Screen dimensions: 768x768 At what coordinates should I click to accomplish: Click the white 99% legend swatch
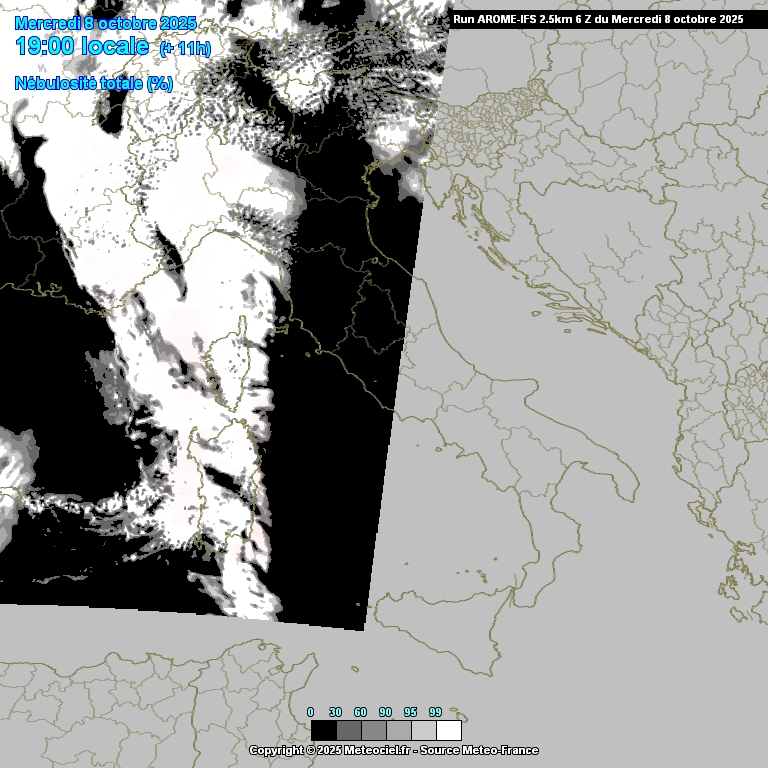point(448,730)
